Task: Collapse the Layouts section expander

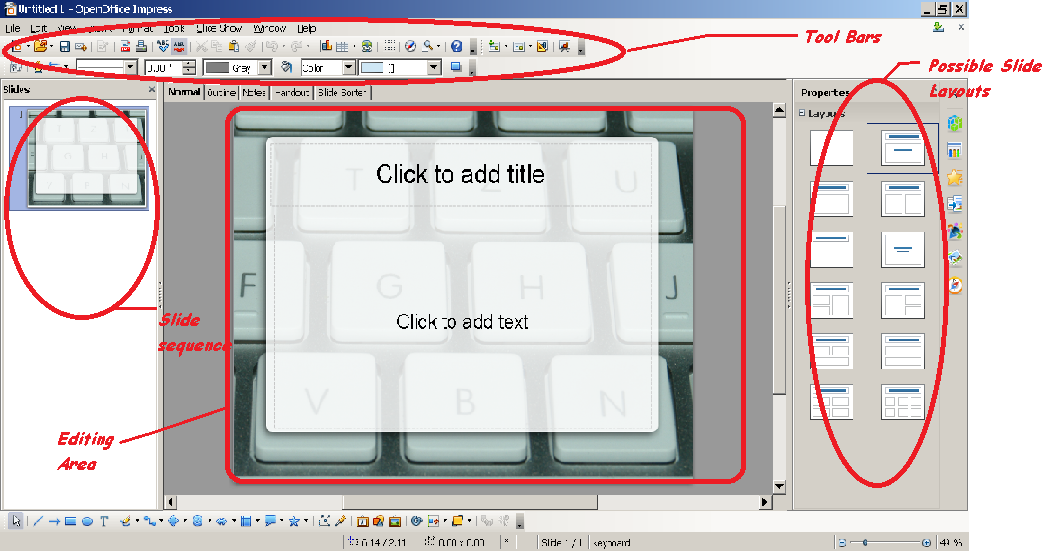Action: pos(802,113)
